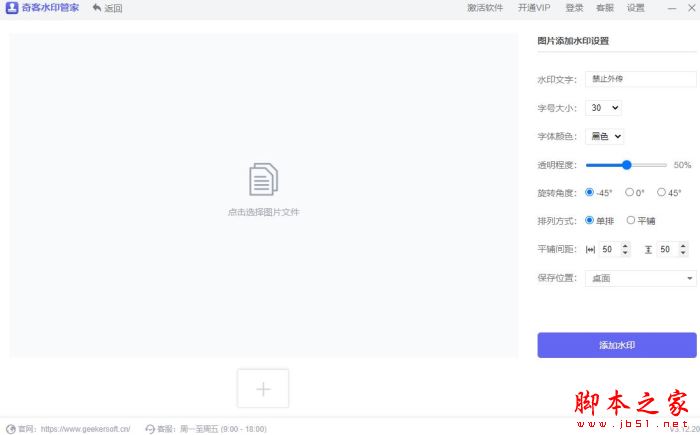Click the vertical spacing icon beside second 50

tap(648, 250)
